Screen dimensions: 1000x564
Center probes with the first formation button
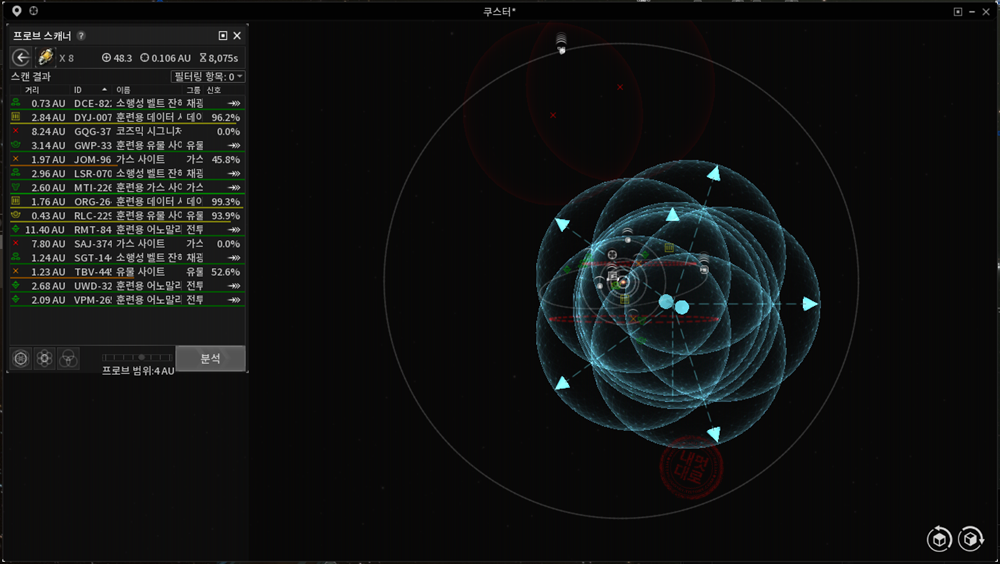[21, 359]
